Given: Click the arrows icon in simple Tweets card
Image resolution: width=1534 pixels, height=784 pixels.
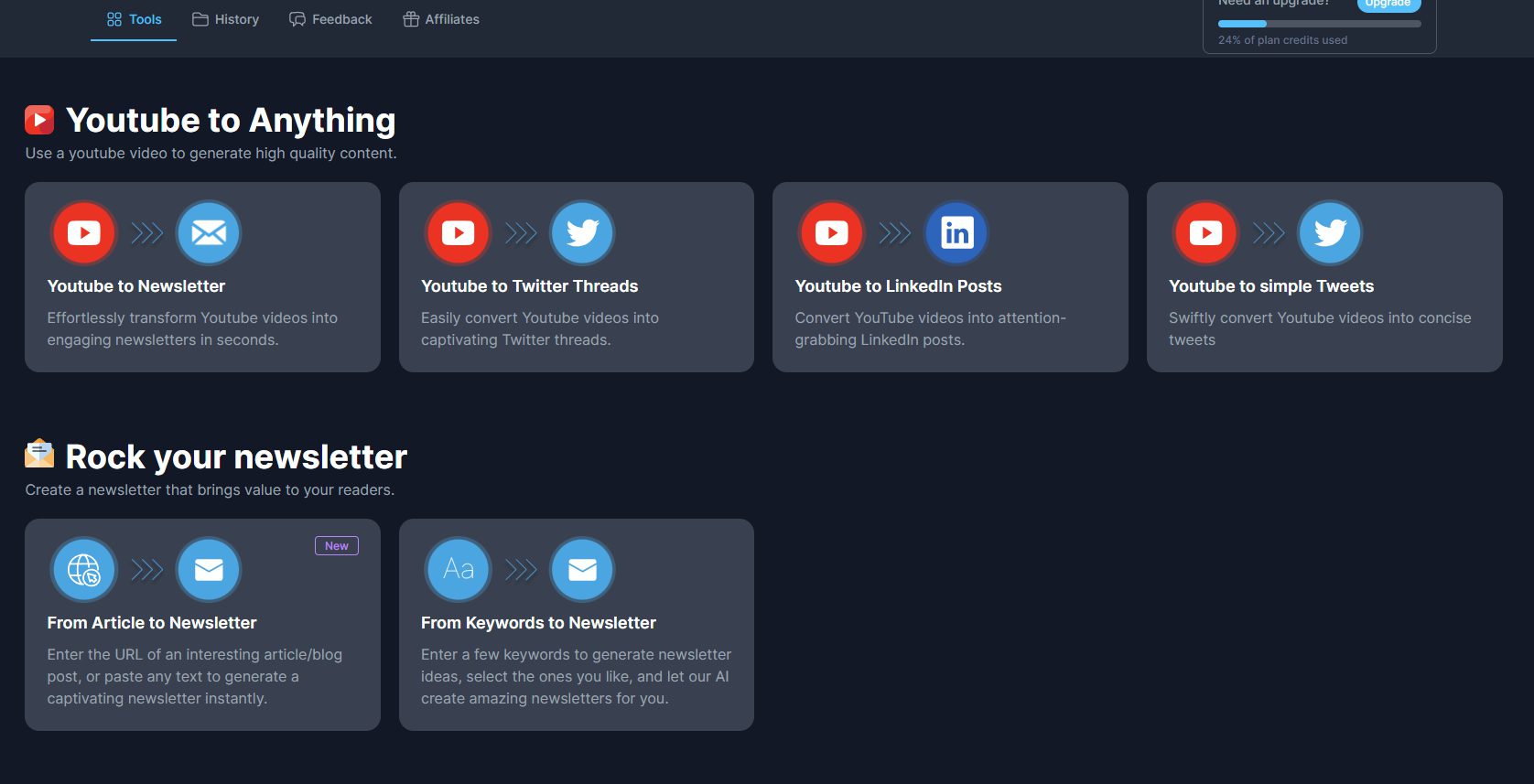Looking at the screenshot, I should coord(1269,233).
